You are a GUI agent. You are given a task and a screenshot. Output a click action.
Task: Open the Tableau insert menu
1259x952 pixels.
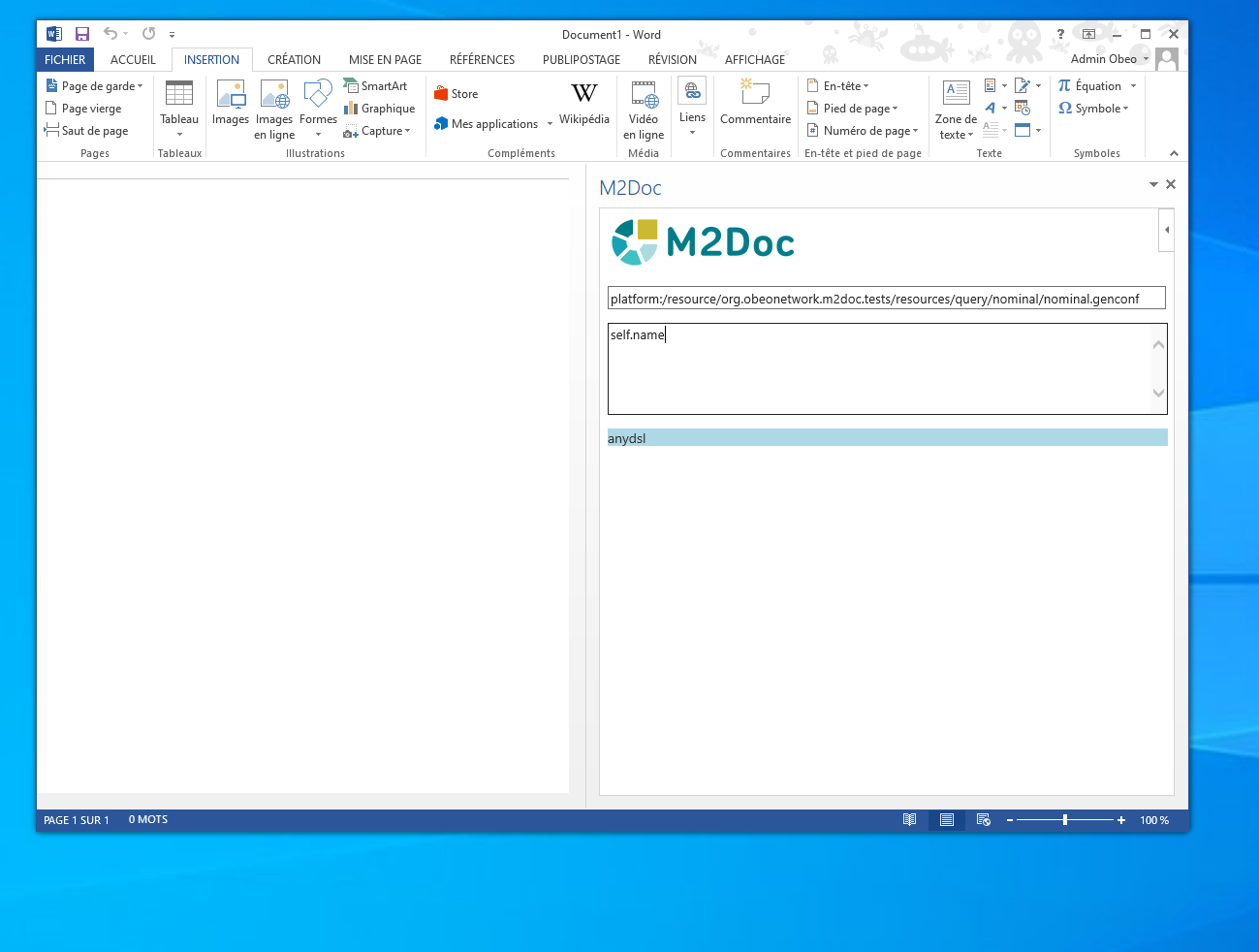pyautogui.click(x=179, y=110)
